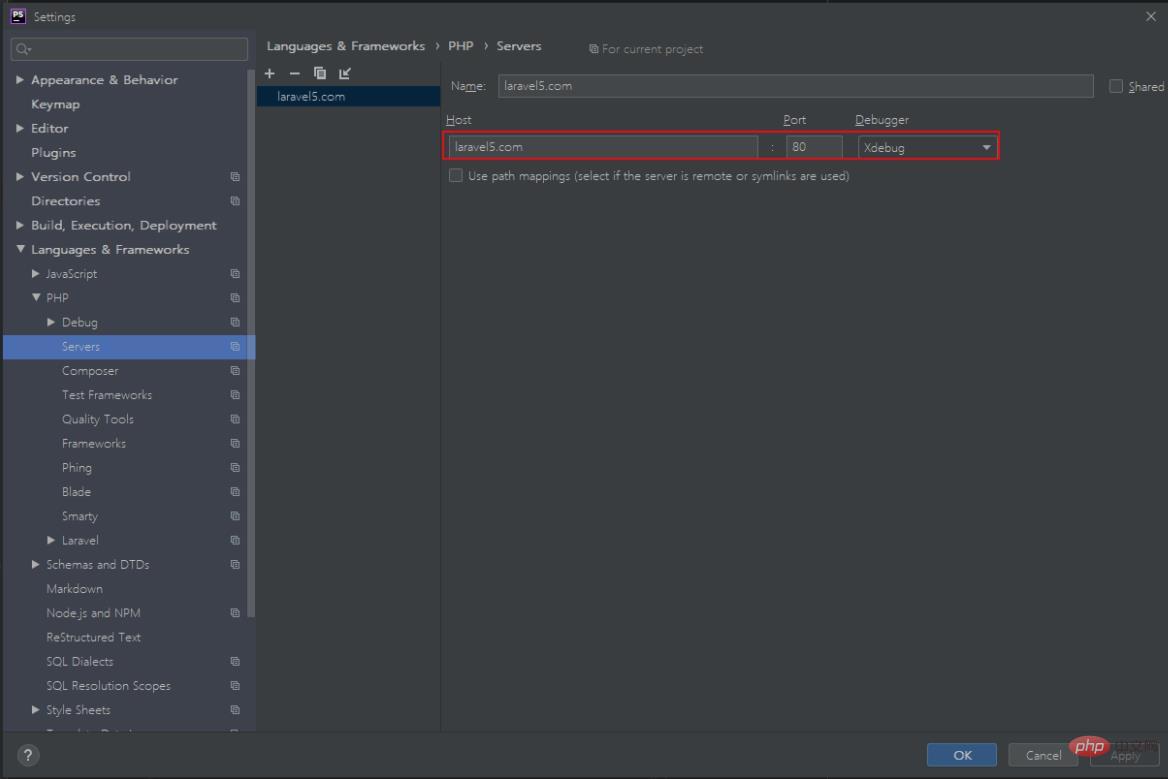Select Plugins in settings tree

[x=53, y=153]
